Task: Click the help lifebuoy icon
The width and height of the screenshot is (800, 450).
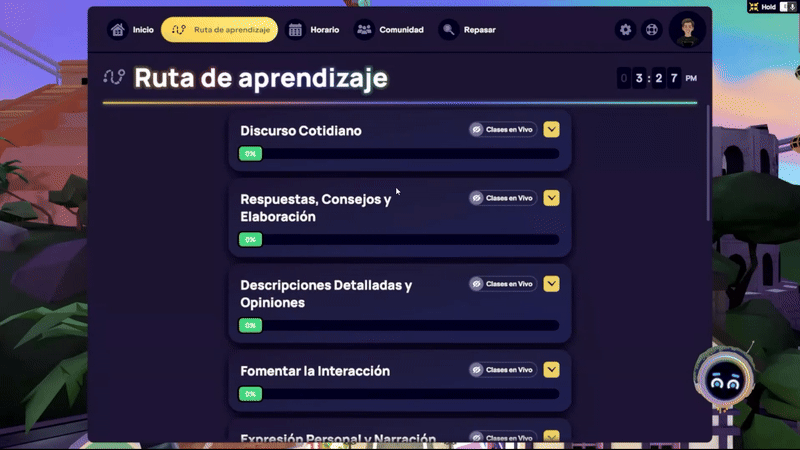Action: 651,30
